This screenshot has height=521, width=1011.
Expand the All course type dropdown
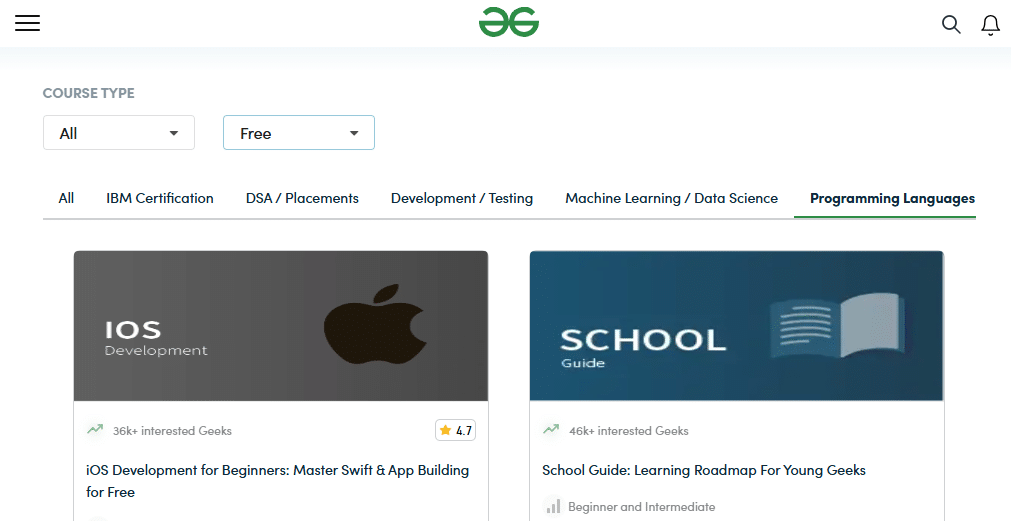point(119,133)
